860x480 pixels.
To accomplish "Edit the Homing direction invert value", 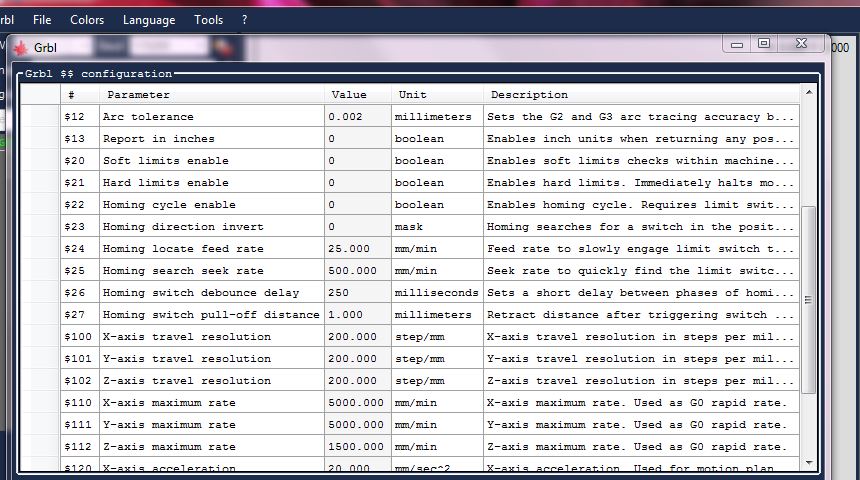I will tap(358, 227).
